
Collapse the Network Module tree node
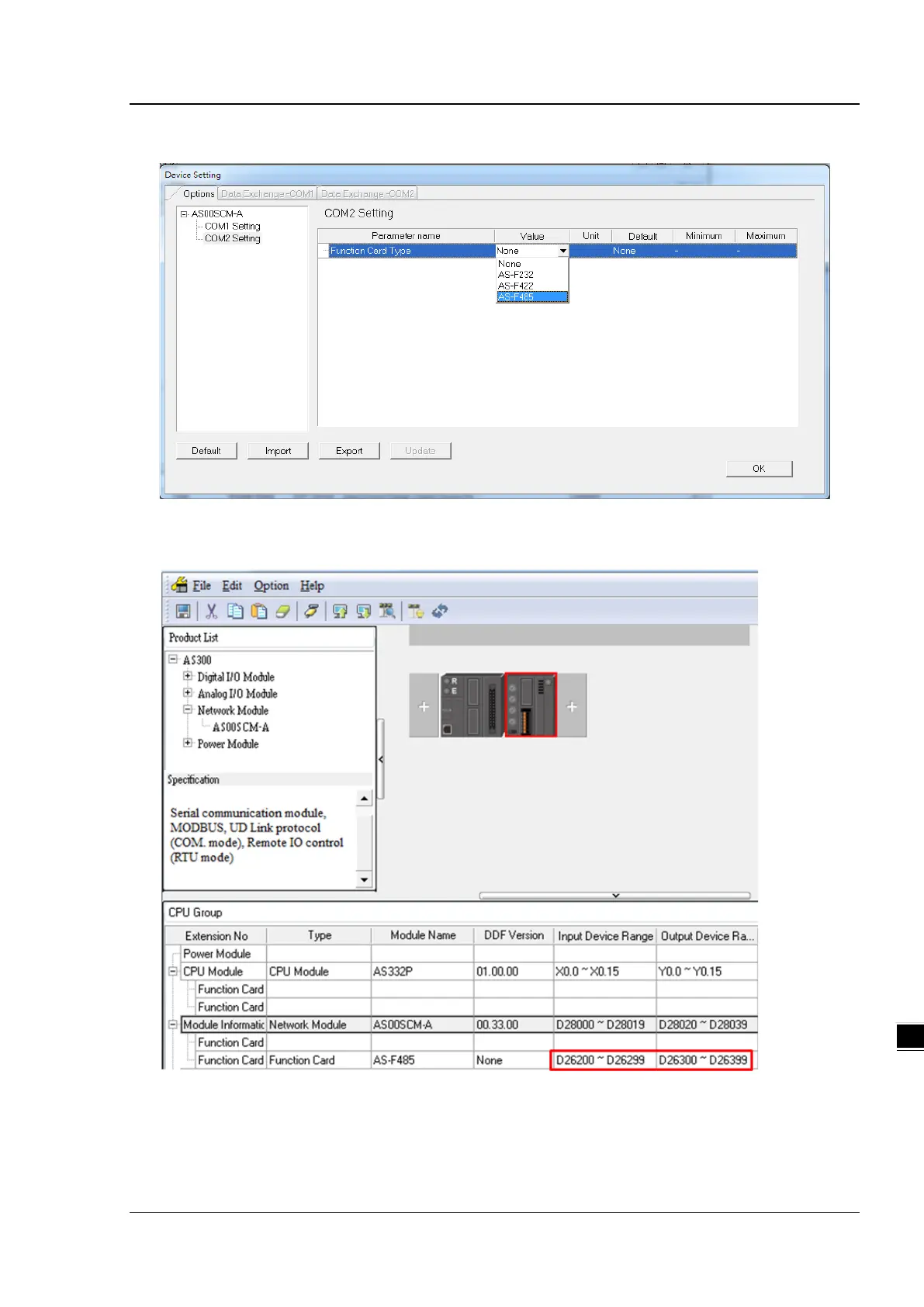(x=188, y=709)
